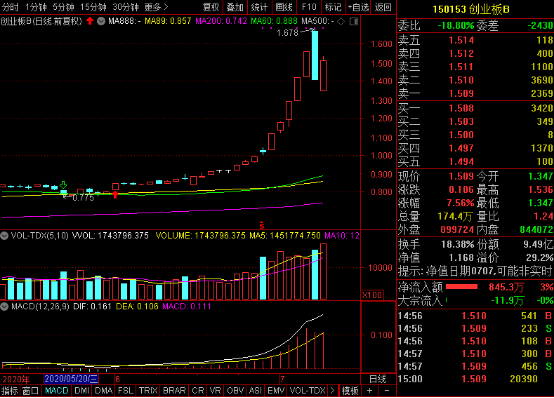Click the 画线 drawing tools button
Image resolution: width=554 pixels, height=398 pixels.
pyautogui.click(x=284, y=7)
